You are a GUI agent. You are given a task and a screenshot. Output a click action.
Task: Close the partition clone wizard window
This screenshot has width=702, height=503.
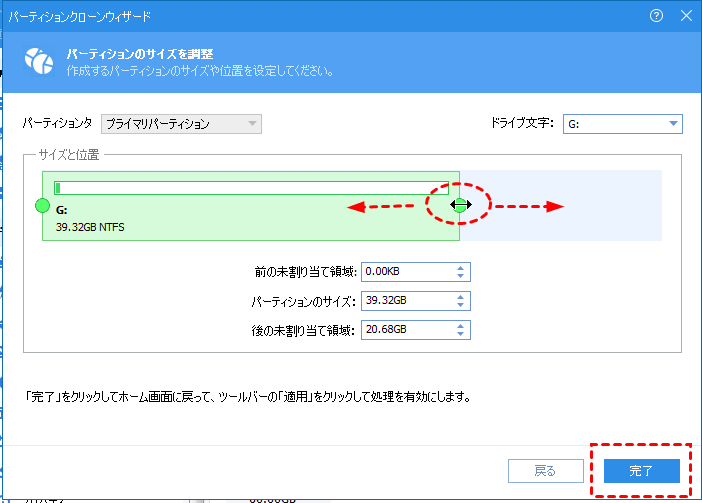coord(686,16)
